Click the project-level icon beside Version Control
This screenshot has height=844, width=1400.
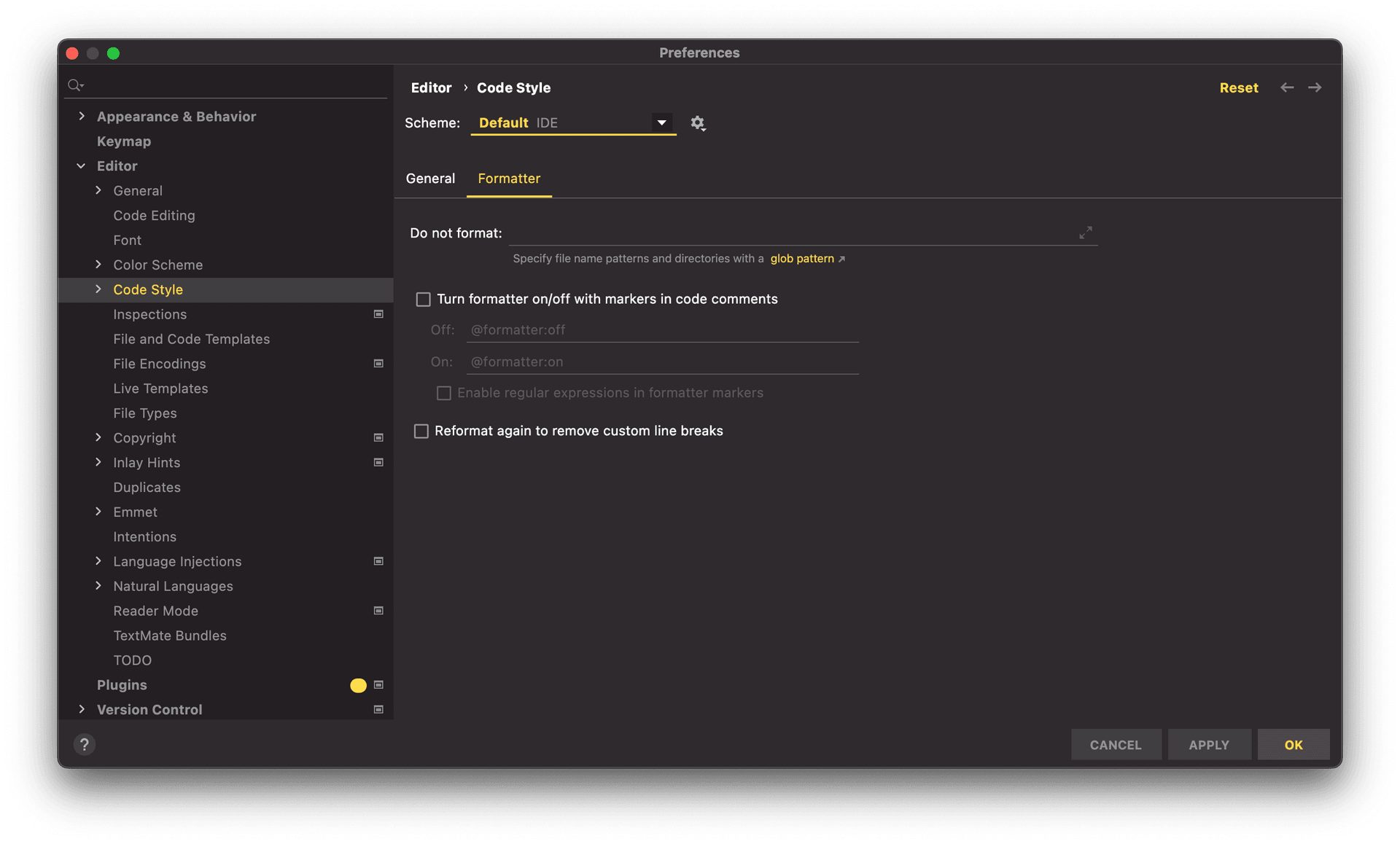point(378,710)
